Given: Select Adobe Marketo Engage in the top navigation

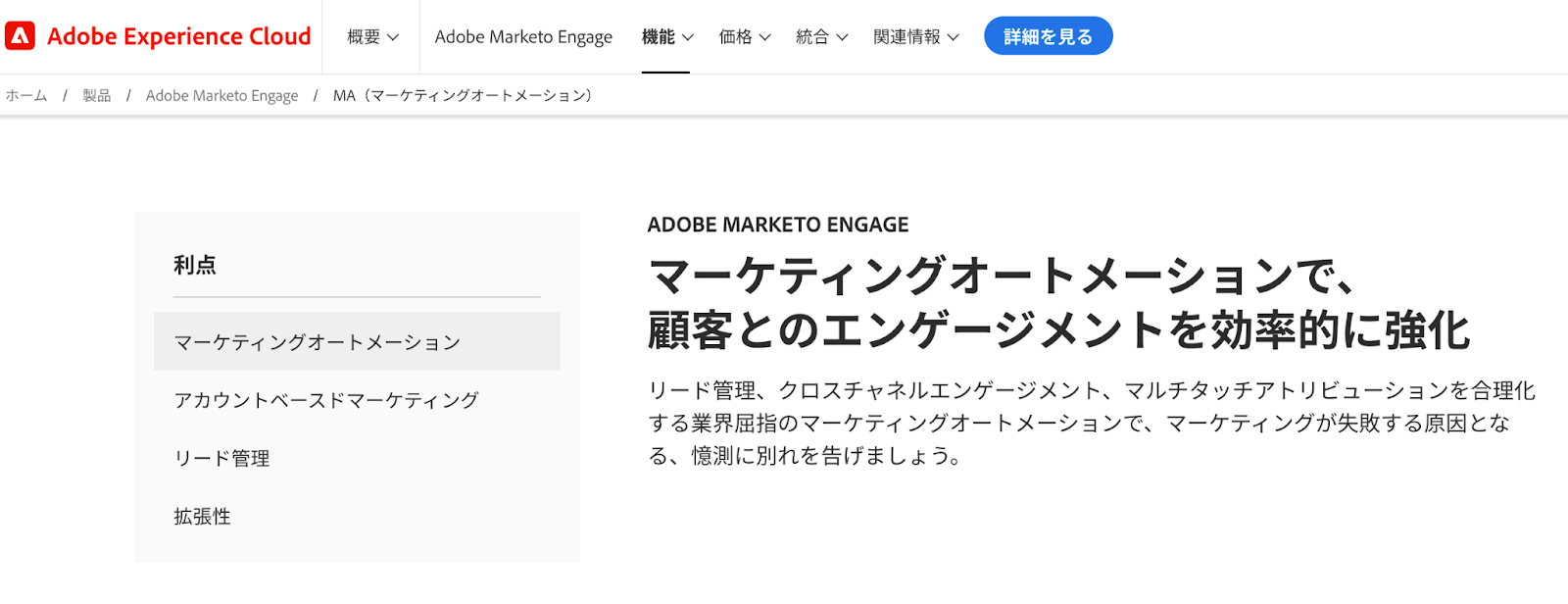Looking at the screenshot, I should [x=523, y=36].
